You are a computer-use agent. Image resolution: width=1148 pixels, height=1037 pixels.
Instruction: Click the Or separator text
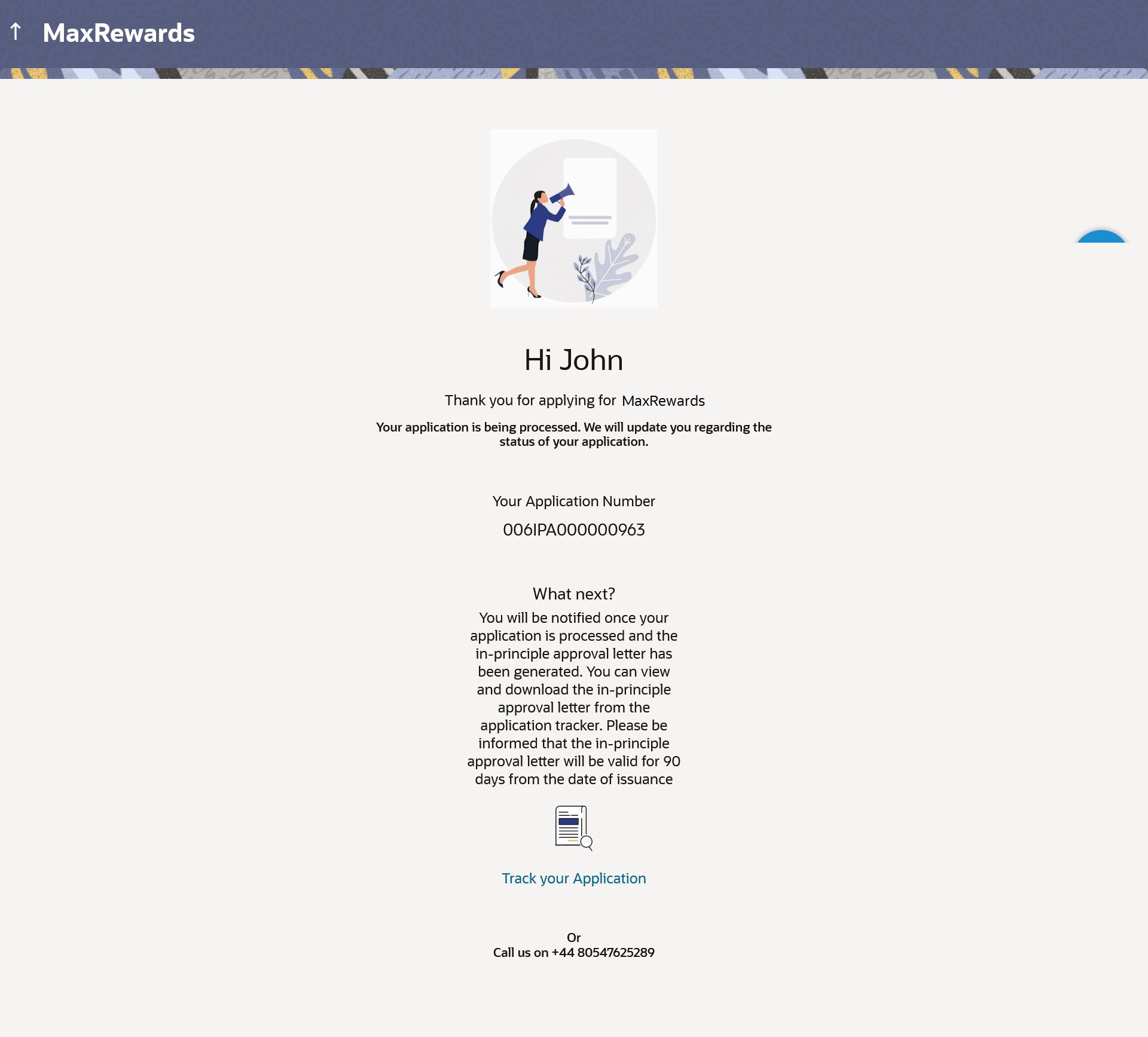pyautogui.click(x=573, y=937)
